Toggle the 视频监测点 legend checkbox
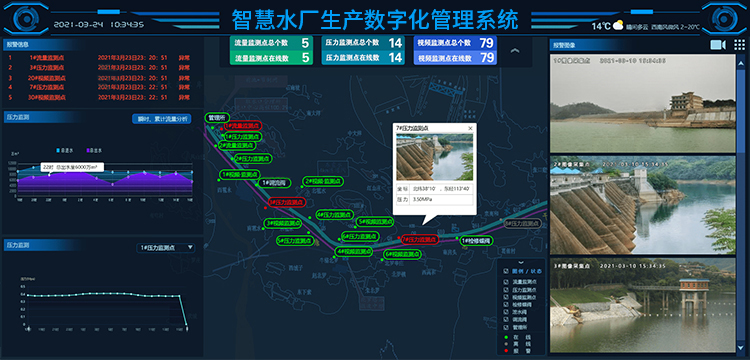 coord(506,297)
